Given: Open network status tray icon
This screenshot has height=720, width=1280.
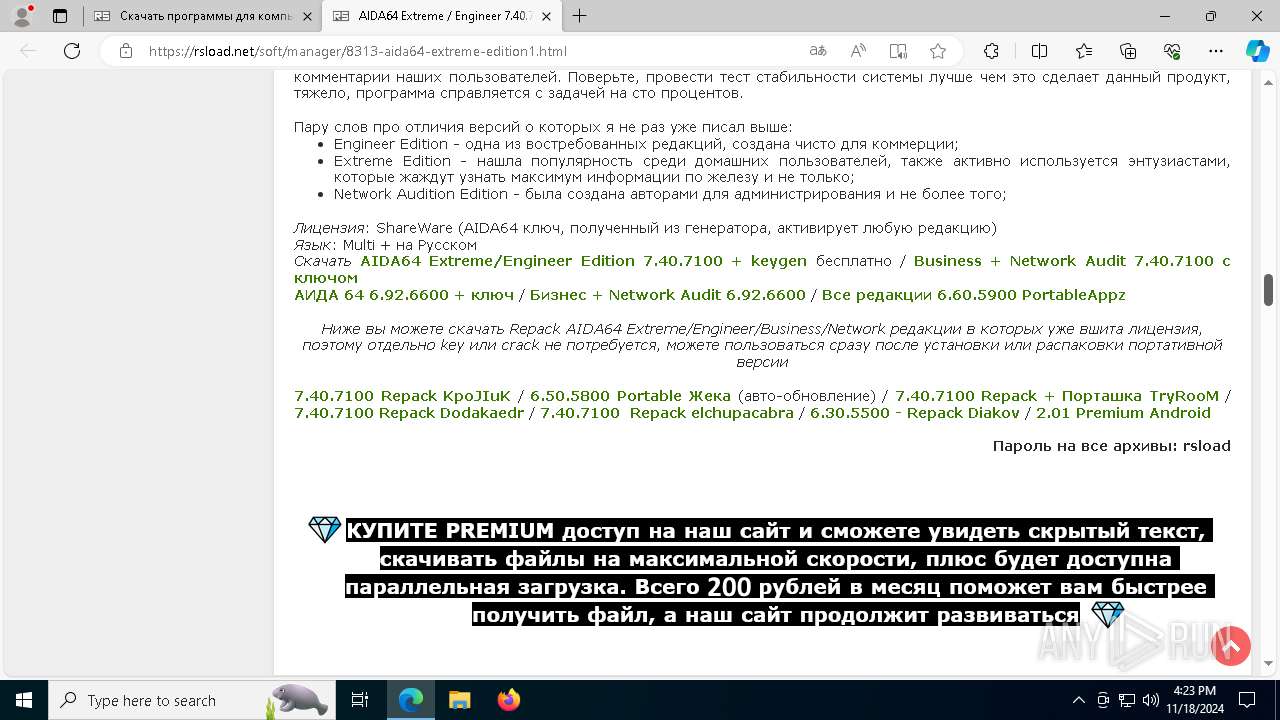Looking at the screenshot, I should point(1127,700).
